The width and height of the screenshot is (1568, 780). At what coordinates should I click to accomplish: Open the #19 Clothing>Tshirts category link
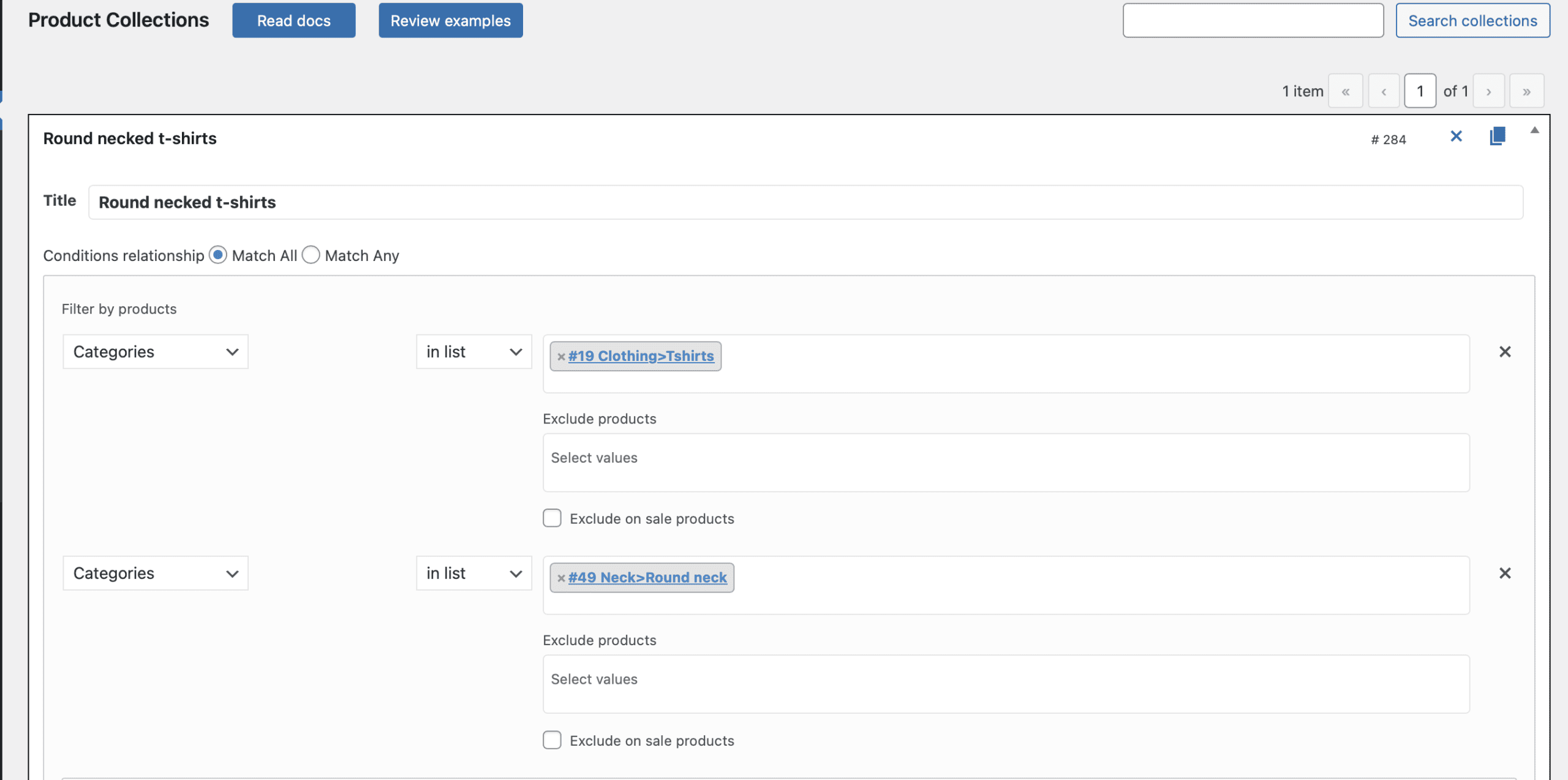pyautogui.click(x=641, y=356)
